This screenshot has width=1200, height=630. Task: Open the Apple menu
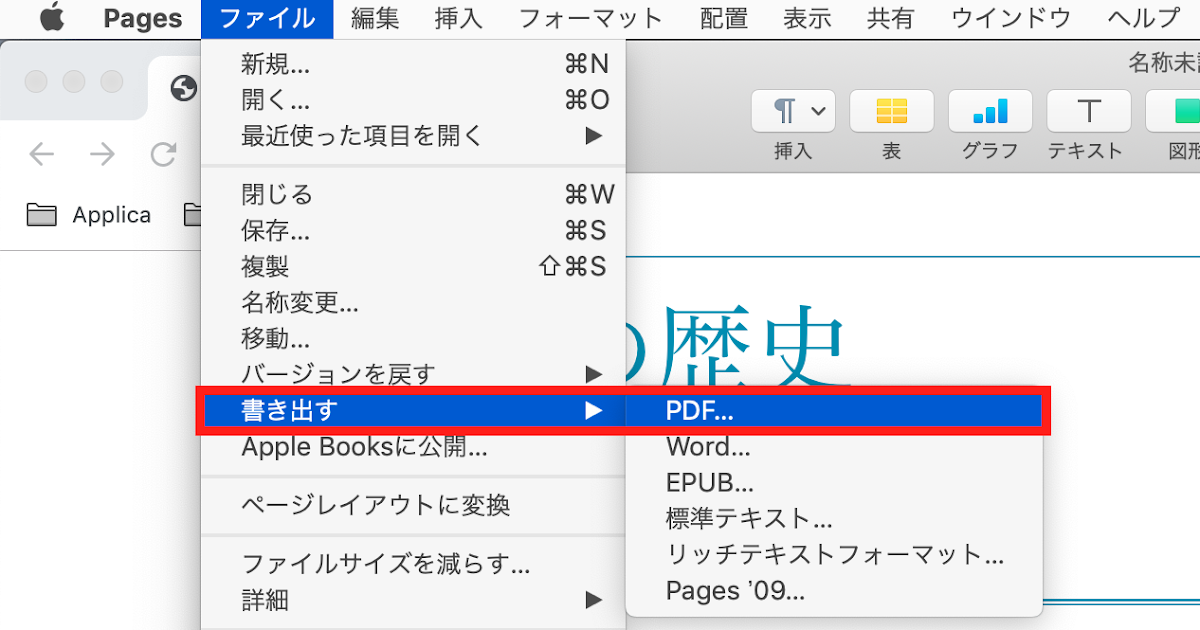pyautogui.click(x=50, y=18)
